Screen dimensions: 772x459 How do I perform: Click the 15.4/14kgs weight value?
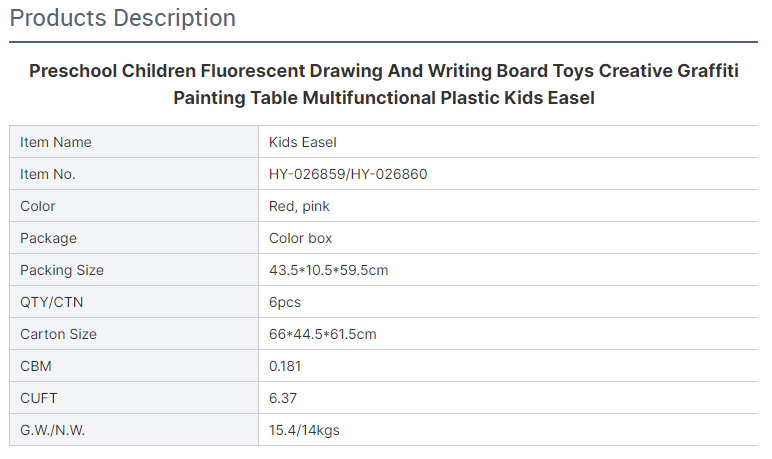pyautogui.click(x=304, y=430)
